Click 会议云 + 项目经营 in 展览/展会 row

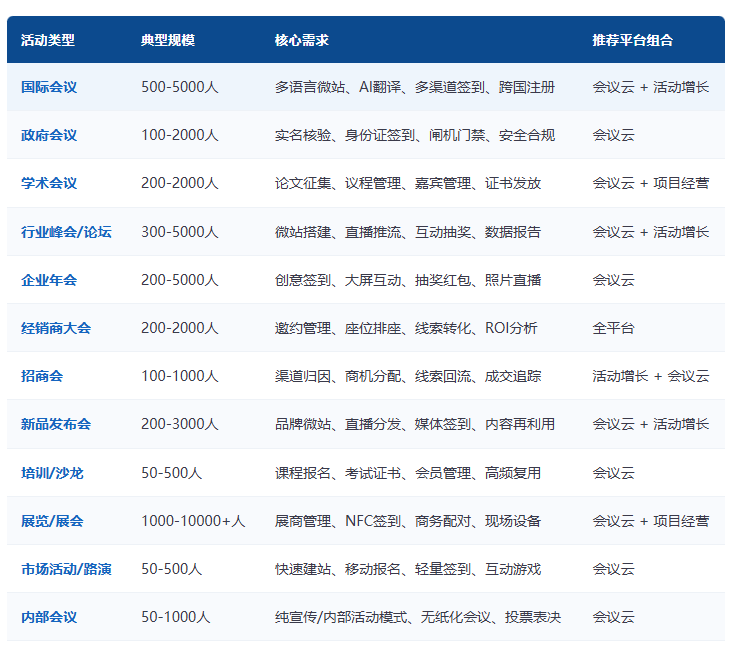(x=650, y=521)
